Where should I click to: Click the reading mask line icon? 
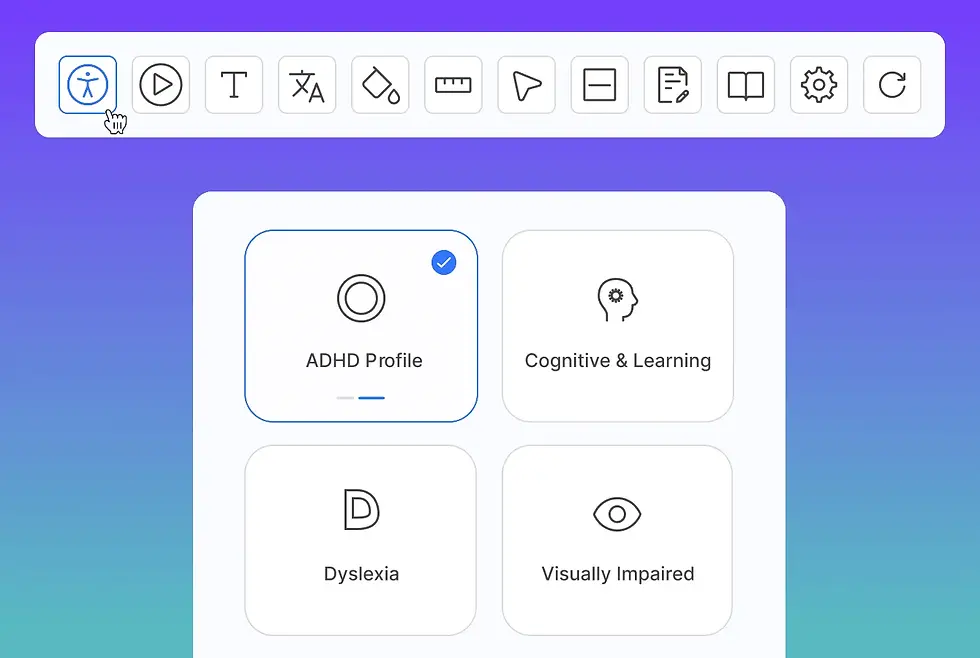(599, 85)
